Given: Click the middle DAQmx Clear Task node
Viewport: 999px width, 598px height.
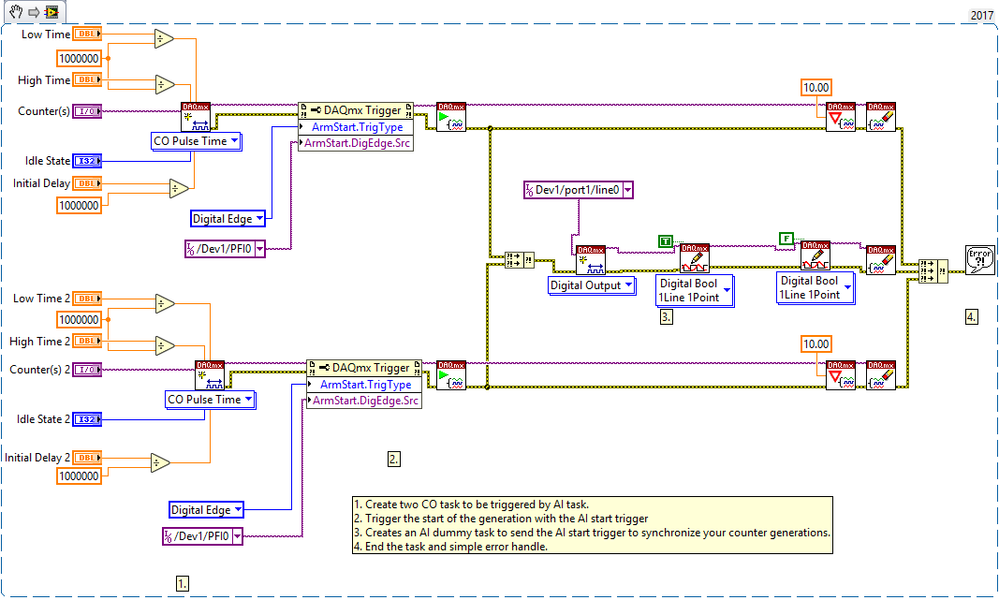Looking at the screenshot, I should pyautogui.click(x=881, y=260).
